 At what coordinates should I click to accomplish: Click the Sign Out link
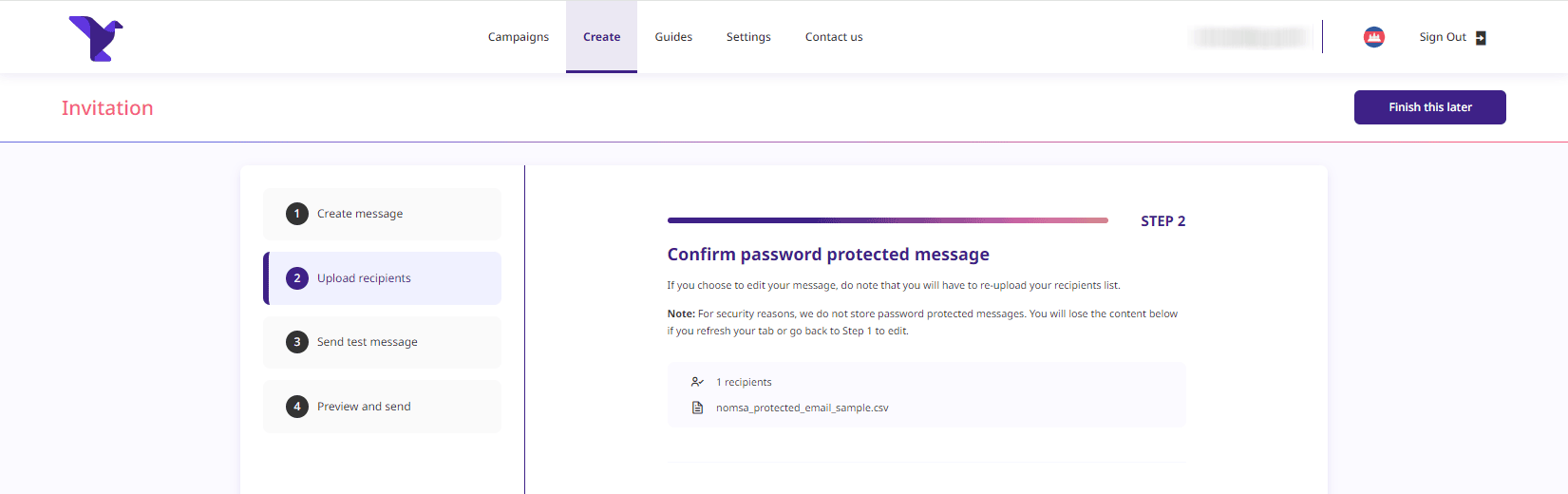pyautogui.click(x=1442, y=37)
